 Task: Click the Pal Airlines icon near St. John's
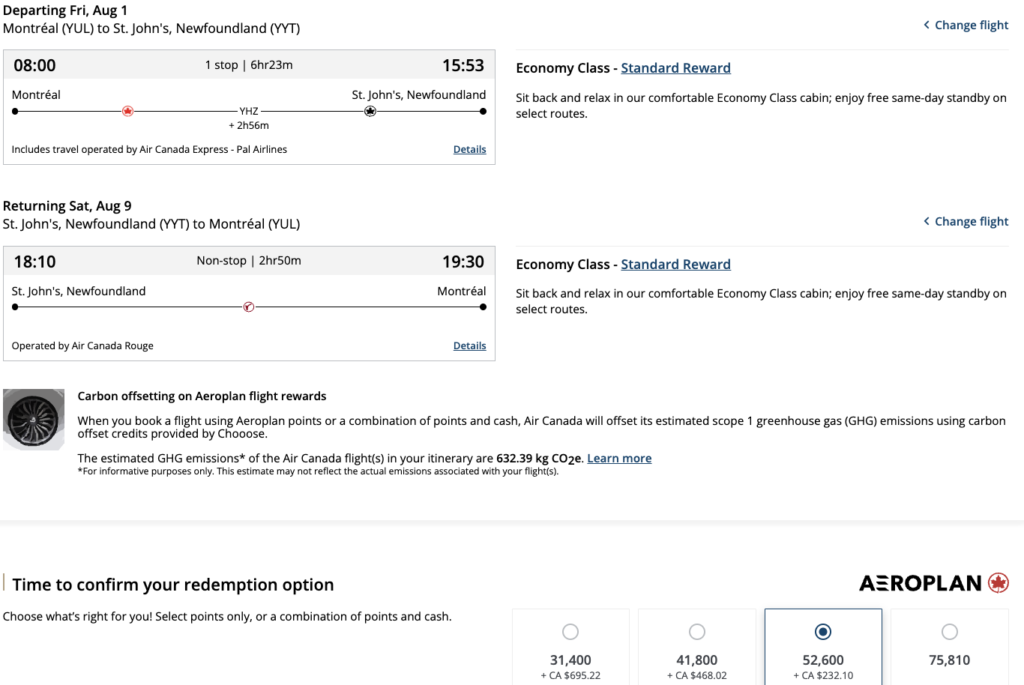(370, 111)
